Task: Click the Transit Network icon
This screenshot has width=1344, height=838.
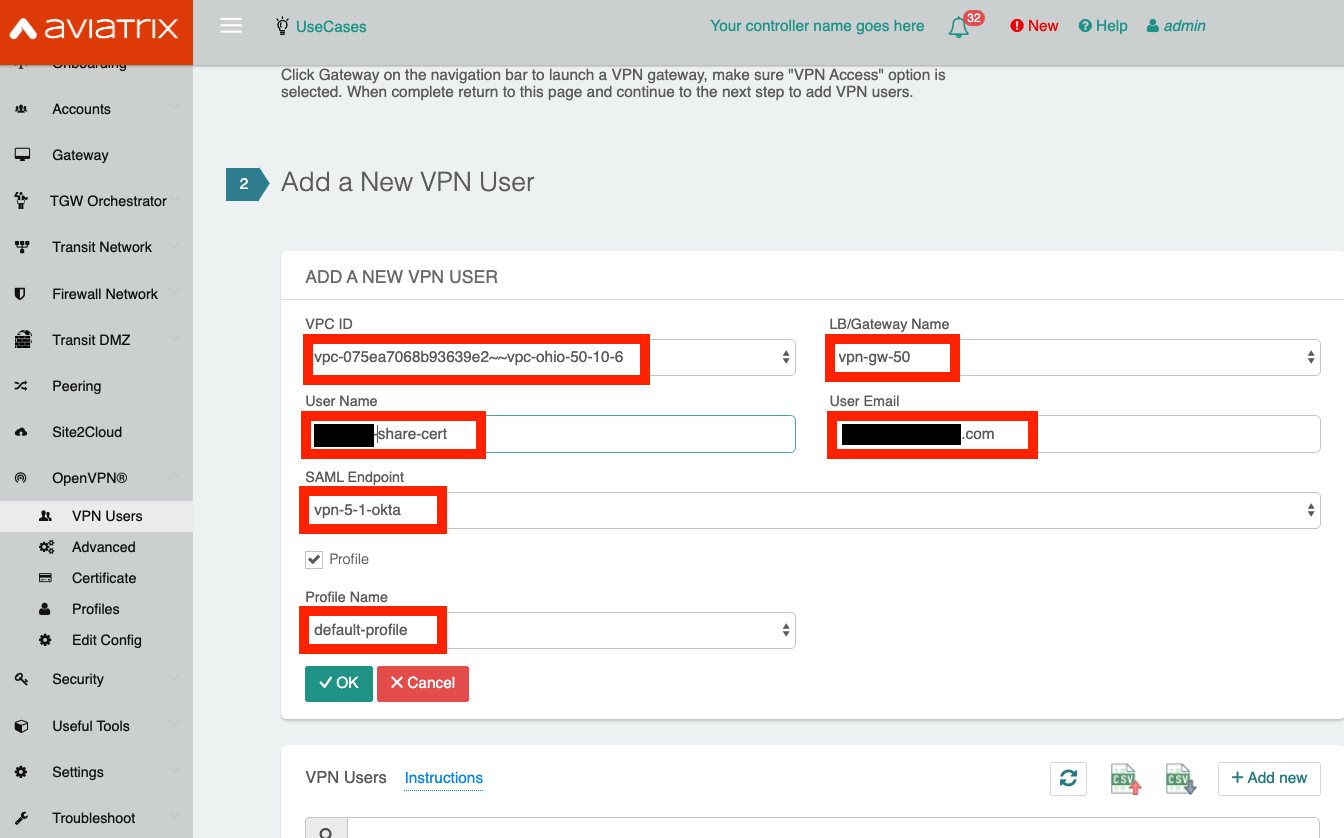Action: [x=22, y=247]
